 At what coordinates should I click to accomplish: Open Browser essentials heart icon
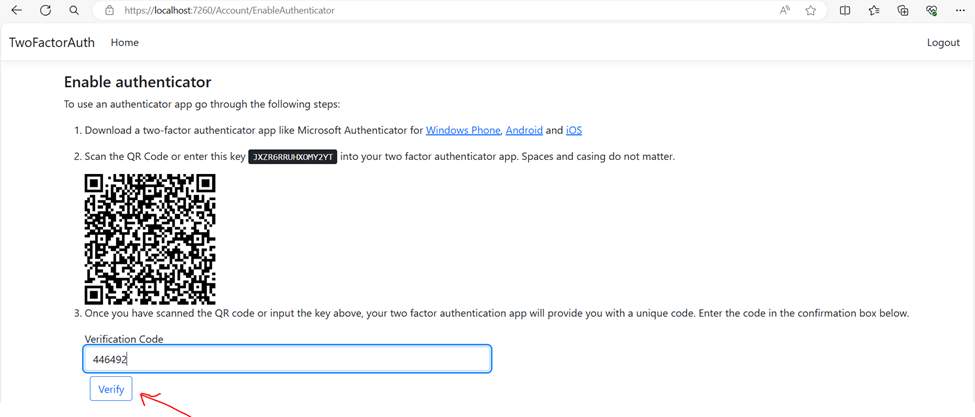pos(931,10)
